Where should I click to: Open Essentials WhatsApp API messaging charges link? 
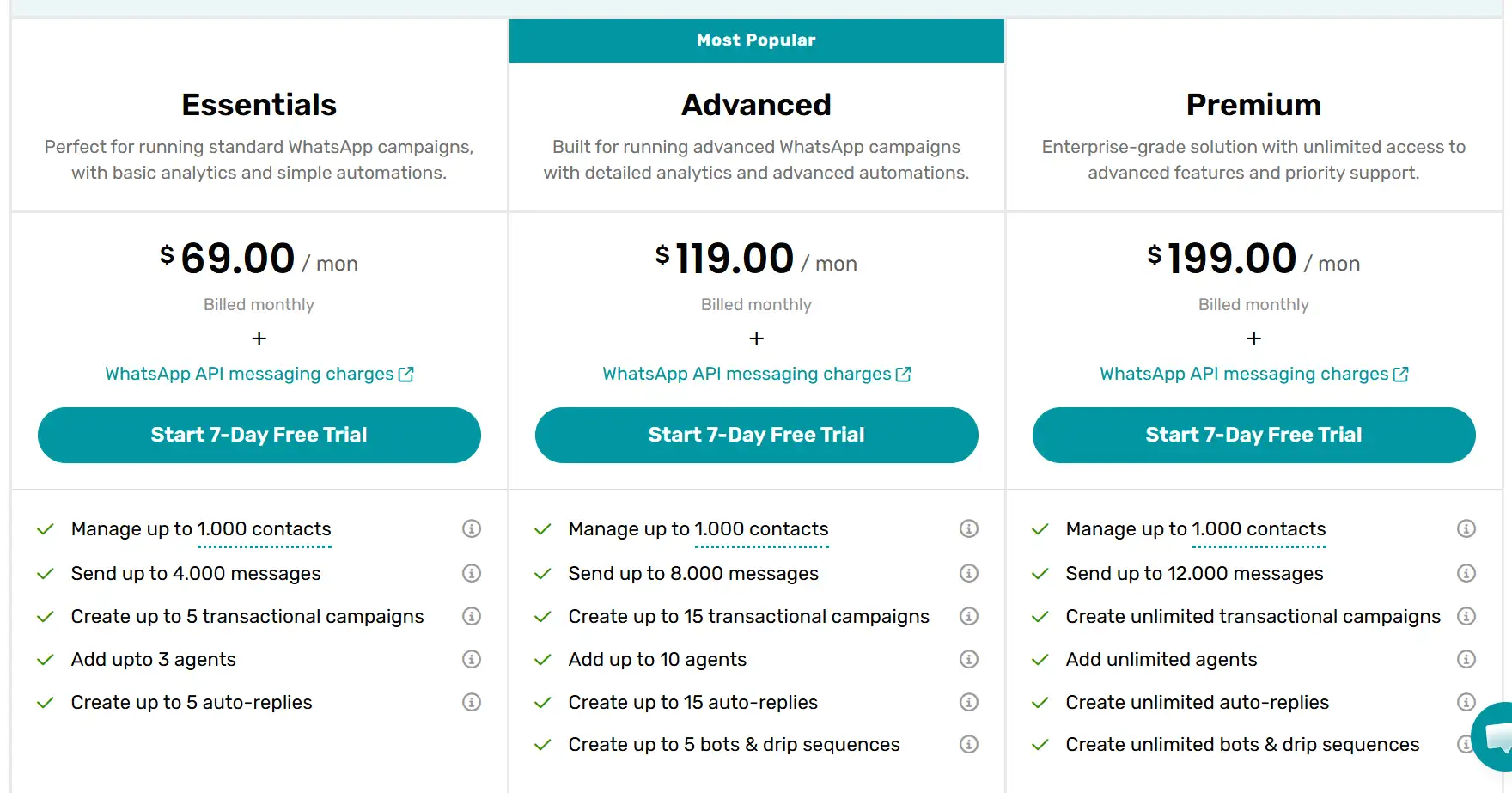[x=259, y=374]
